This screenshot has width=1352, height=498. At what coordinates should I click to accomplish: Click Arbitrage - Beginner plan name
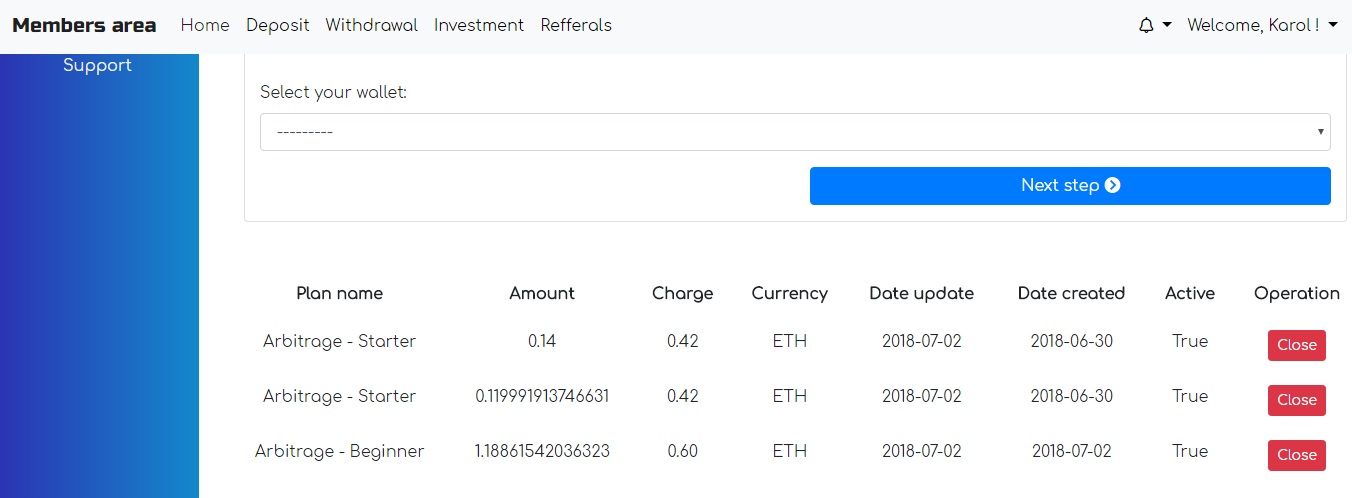tap(339, 451)
